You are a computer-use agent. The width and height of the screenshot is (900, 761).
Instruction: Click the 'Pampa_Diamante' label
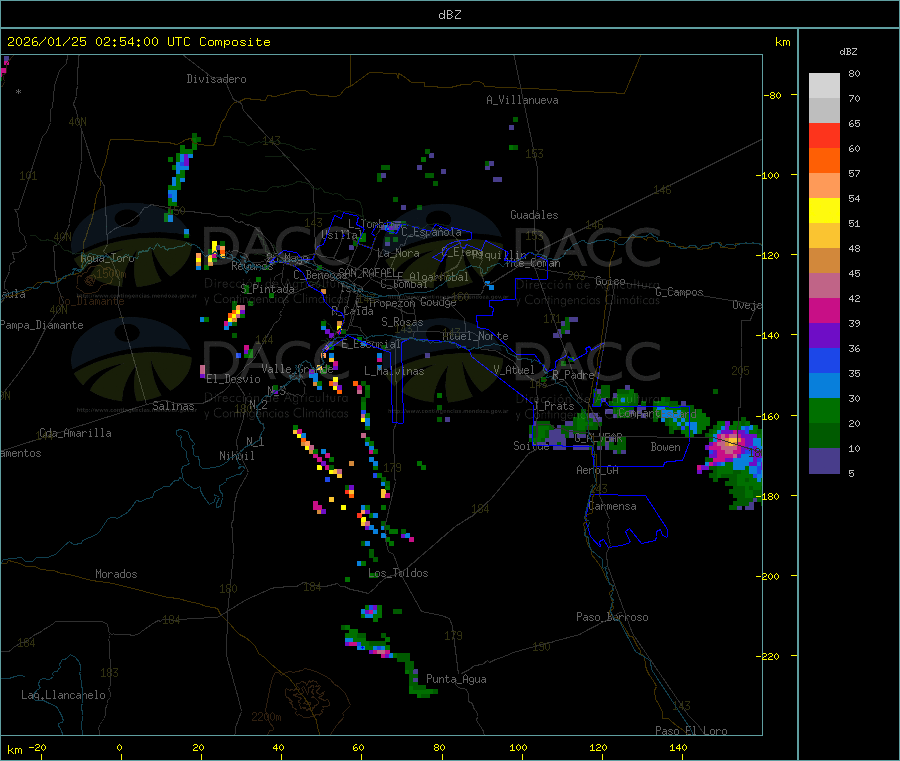click(x=42, y=325)
